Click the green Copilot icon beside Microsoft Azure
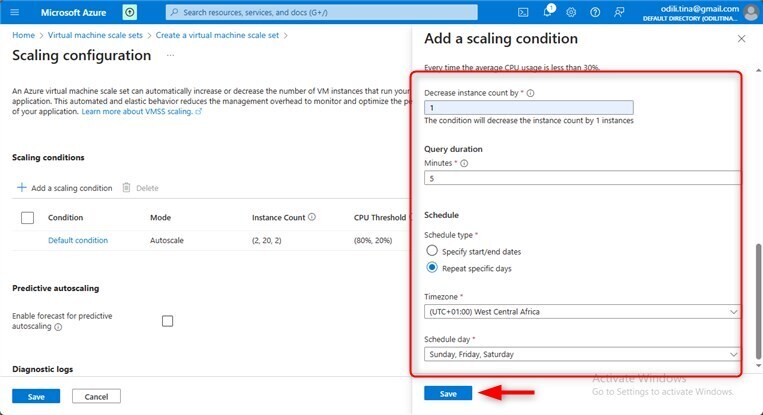This screenshot has height=415, width=763. pos(130,12)
